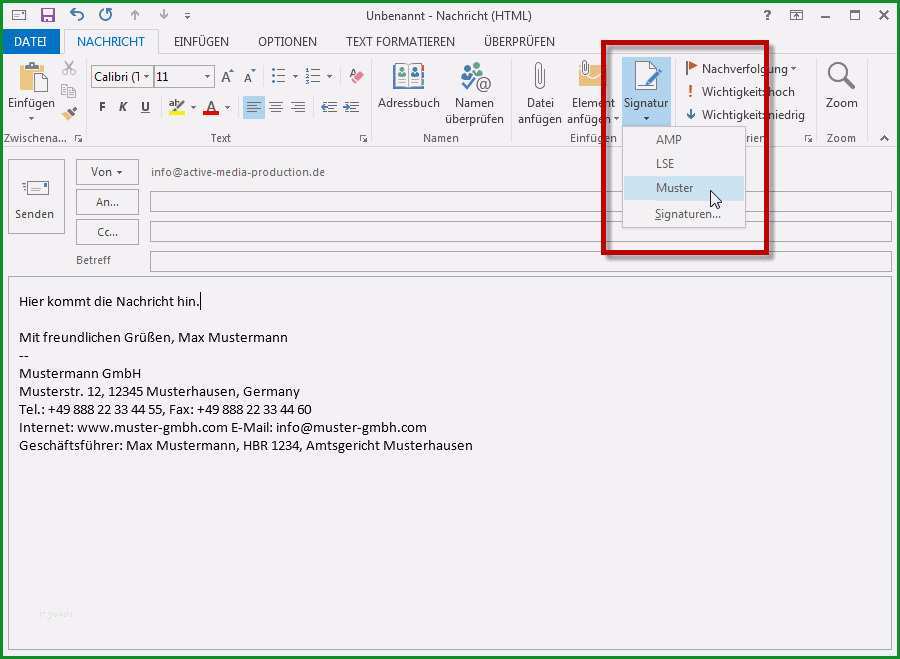900x659 pixels.
Task: Click Namen überprüfen check names
Action: pos(474,94)
